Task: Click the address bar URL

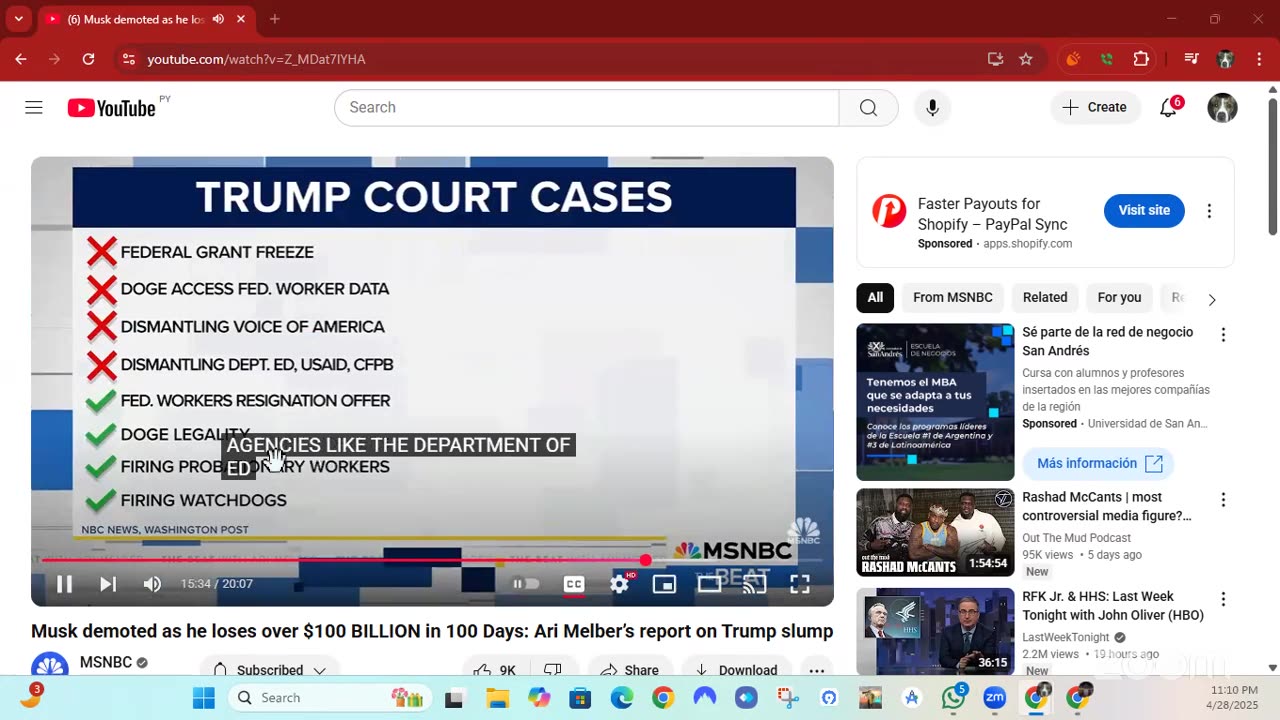Action: coord(257,59)
